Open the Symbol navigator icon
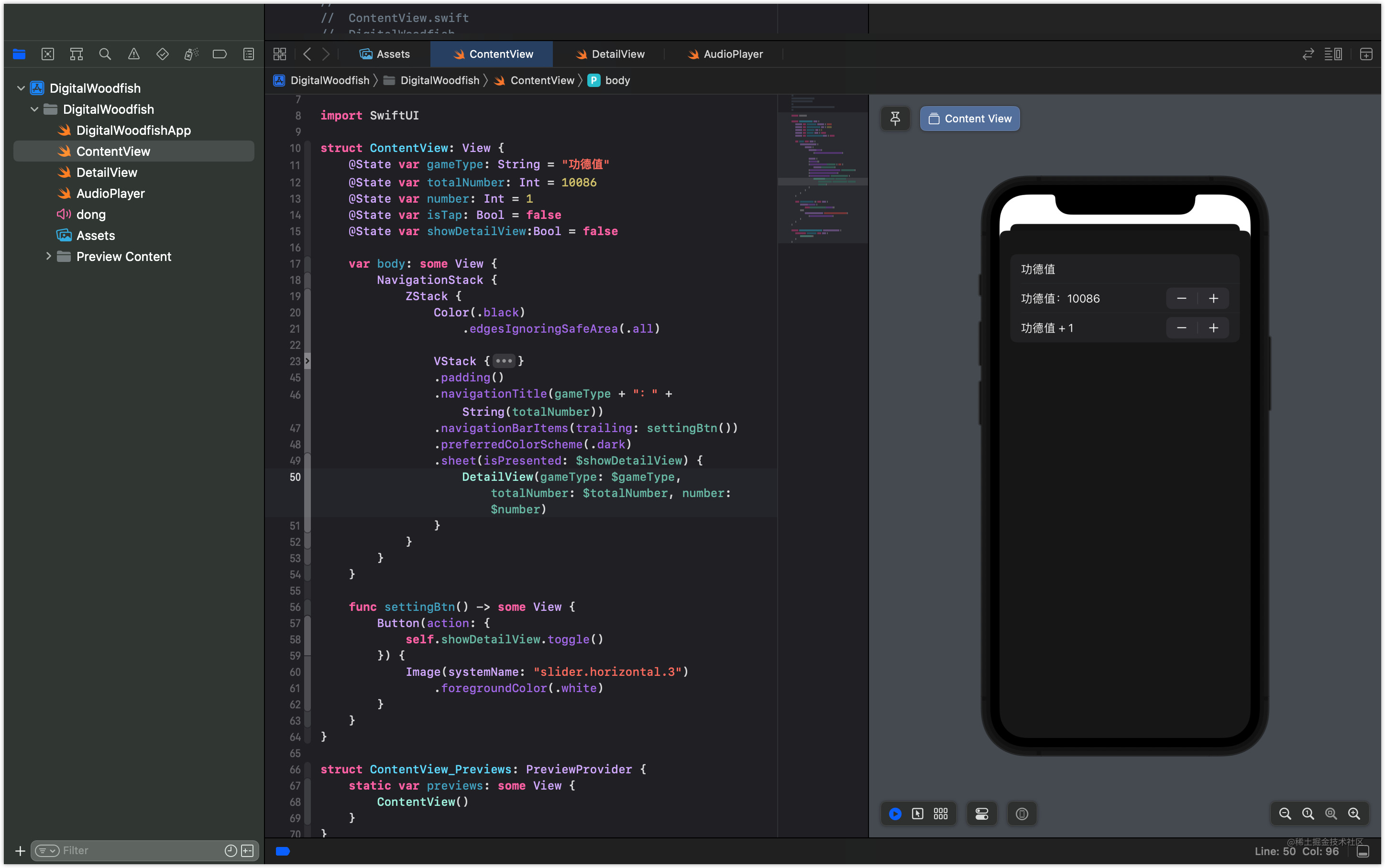The width and height of the screenshot is (1385, 868). pyautogui.click(x=77, y=54)
